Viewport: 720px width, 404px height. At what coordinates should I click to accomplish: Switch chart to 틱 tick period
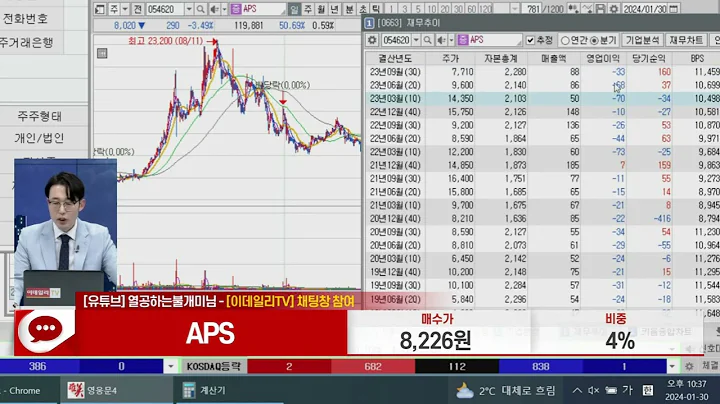[x=376, y=9]
